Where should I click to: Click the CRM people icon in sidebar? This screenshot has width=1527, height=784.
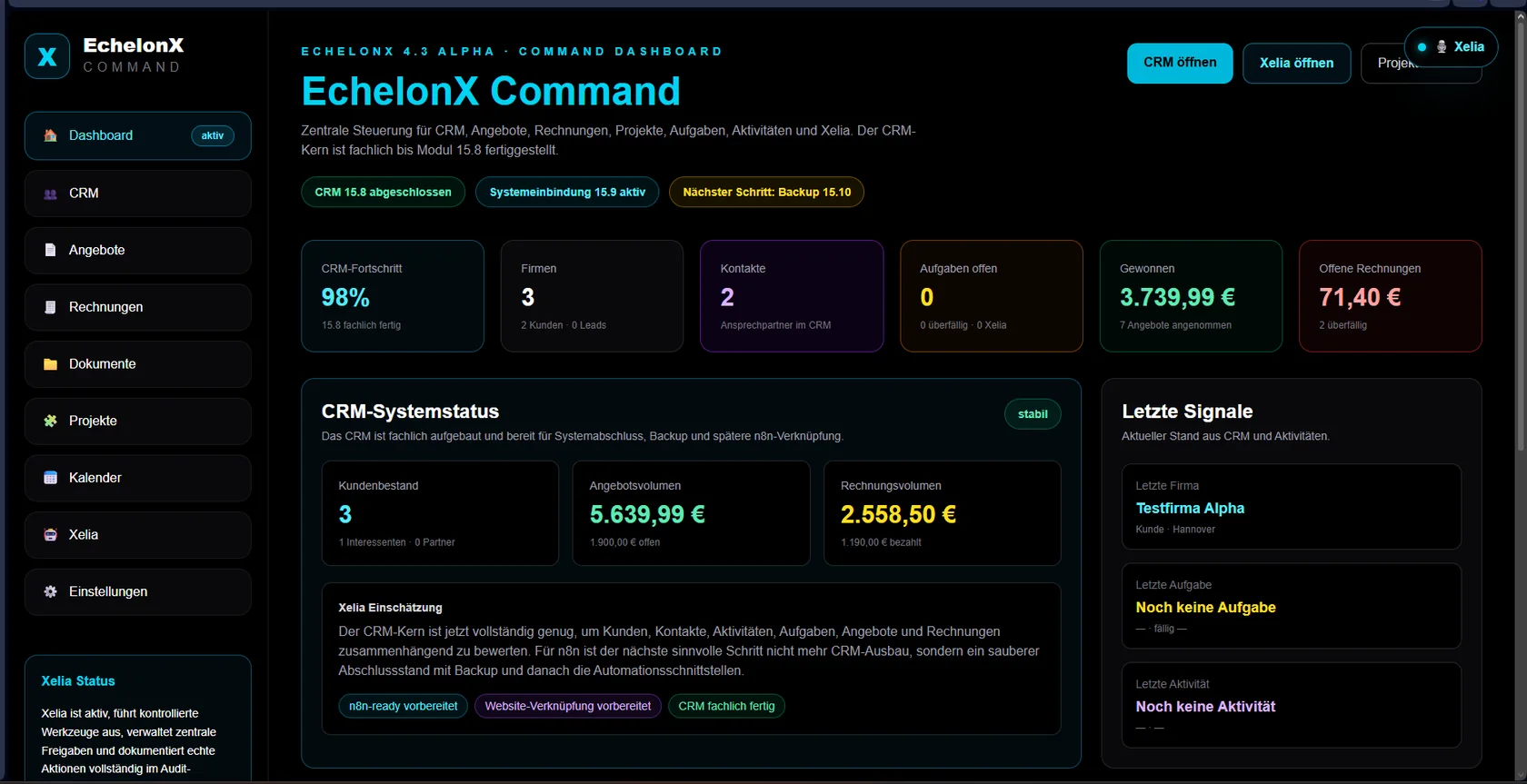click(51, 194)
